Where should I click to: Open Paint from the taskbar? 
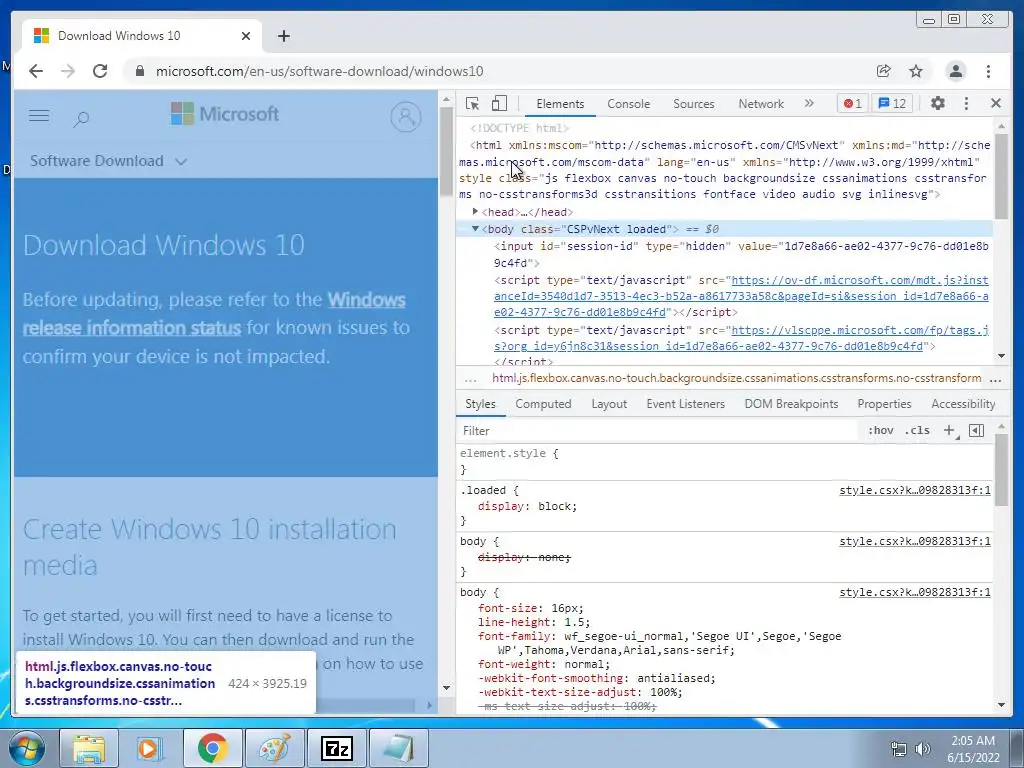pyautogui.click(x=275, y=748)
